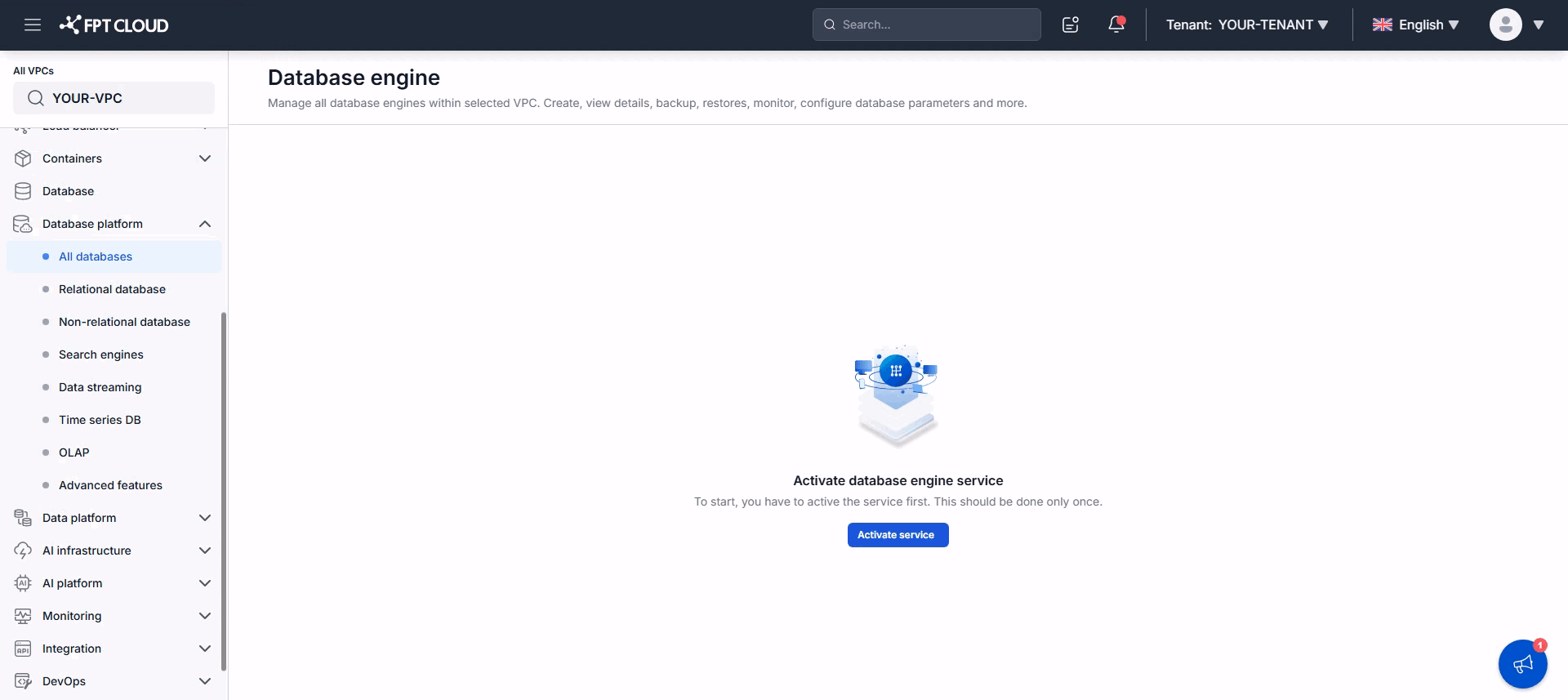Click the AI platform chip icon
This screenshot has height=700, width=1568.
tap(23, 583)
